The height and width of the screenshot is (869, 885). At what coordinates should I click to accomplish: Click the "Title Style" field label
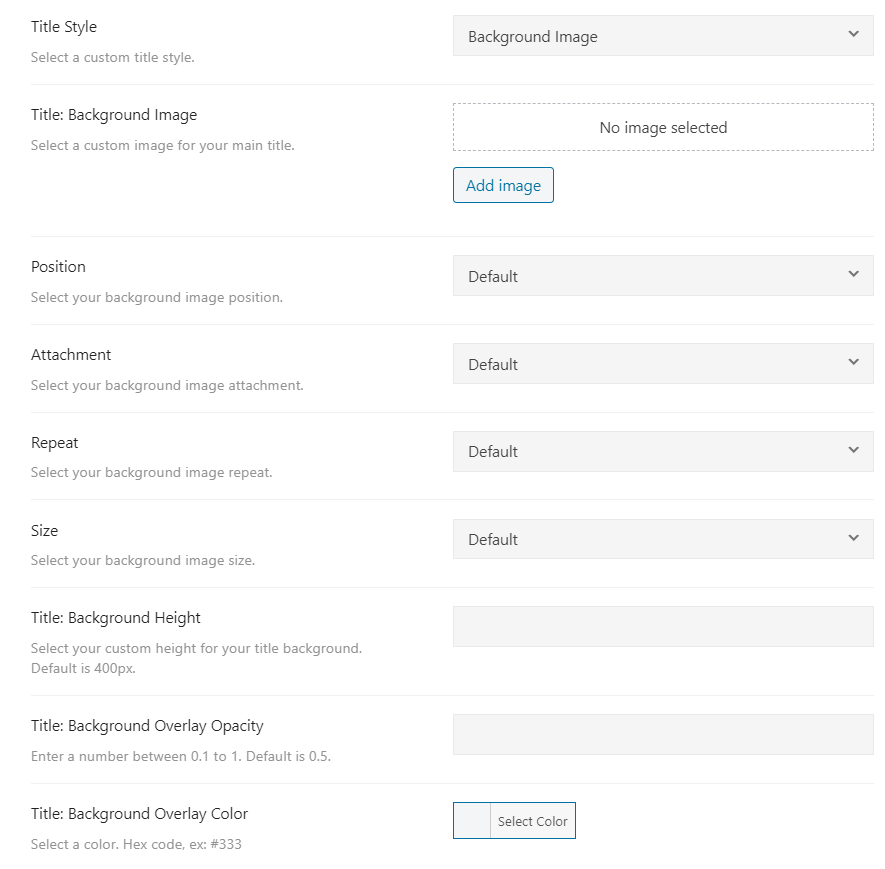pyautogui.click(x=64, y=27)
